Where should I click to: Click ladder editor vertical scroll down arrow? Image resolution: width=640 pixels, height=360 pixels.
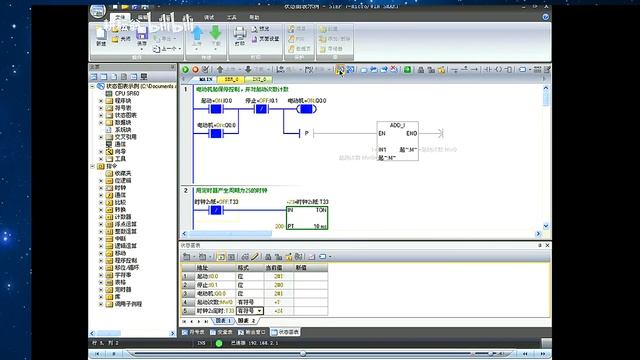click(546, 226)
